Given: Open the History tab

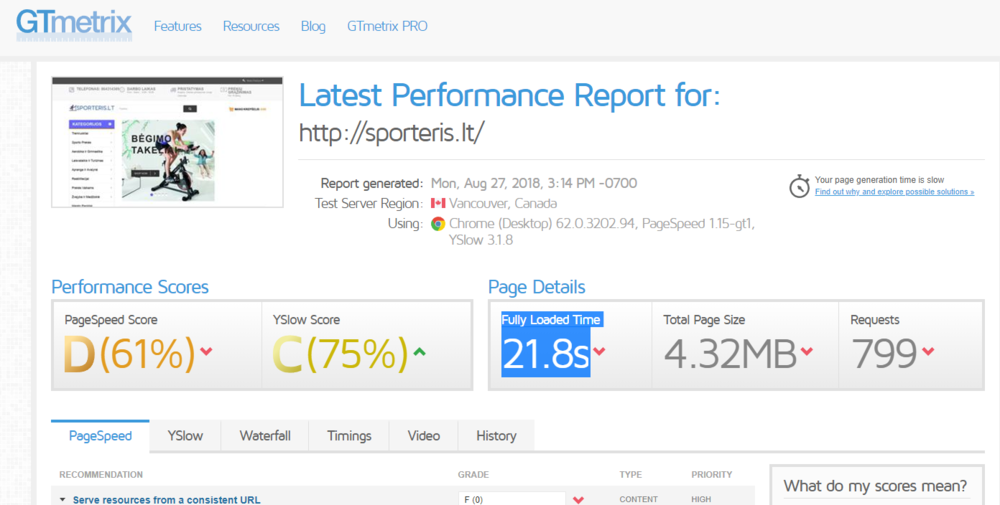Looking at the screenshot, I should pos(496,436).
